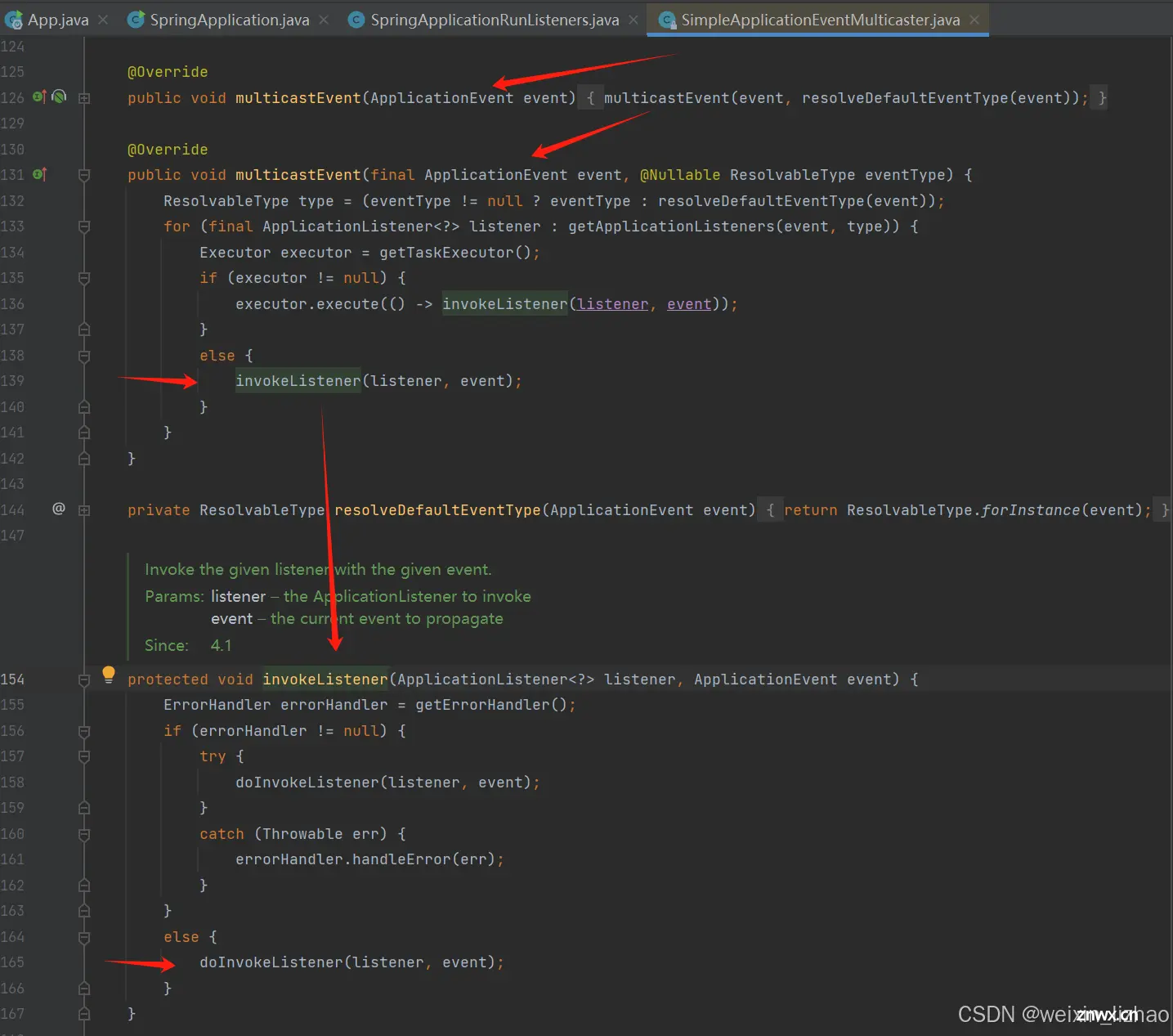
Task: Collapse the errorHandler if block at line 156
Action: pos(84,731)
